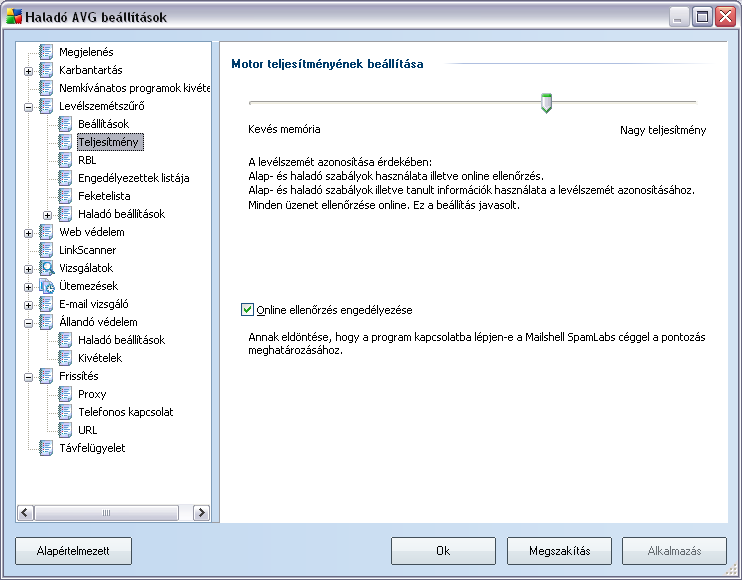Image resolution: width=742 pixels, height=580 pixels.
Task: Click the Teljesítmény page icon
Action: pos(65,141)
